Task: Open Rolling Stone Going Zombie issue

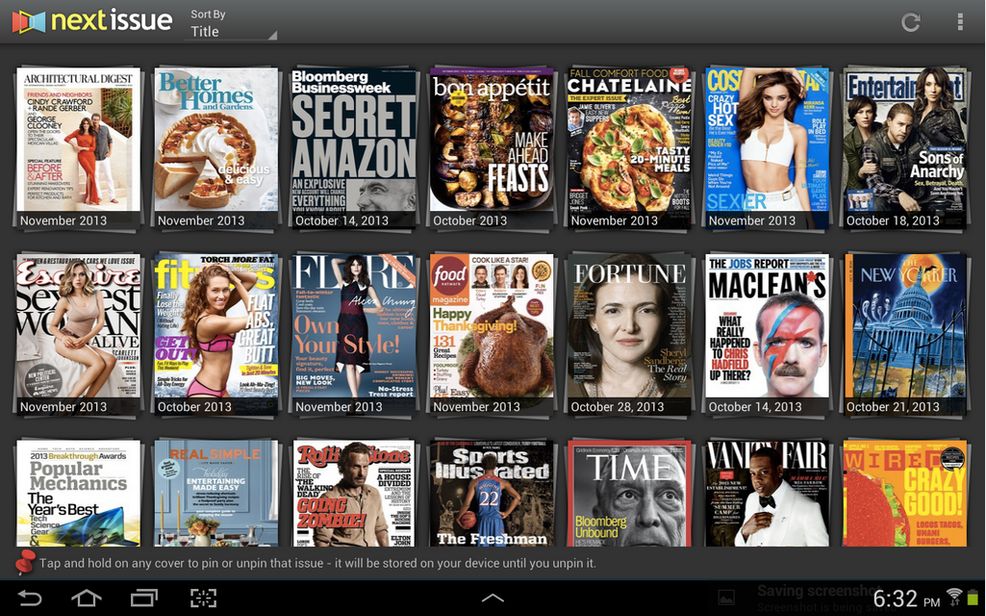Action: coord(353,493)
